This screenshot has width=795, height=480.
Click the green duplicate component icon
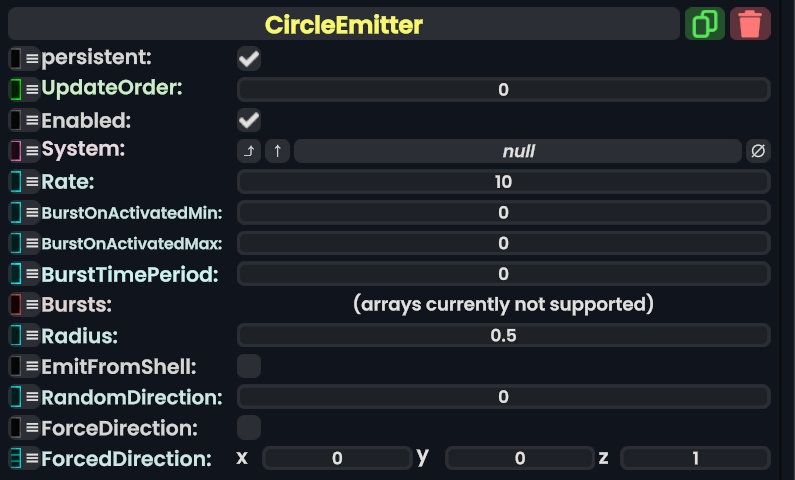pyautogui.click(x=705, y=24)
